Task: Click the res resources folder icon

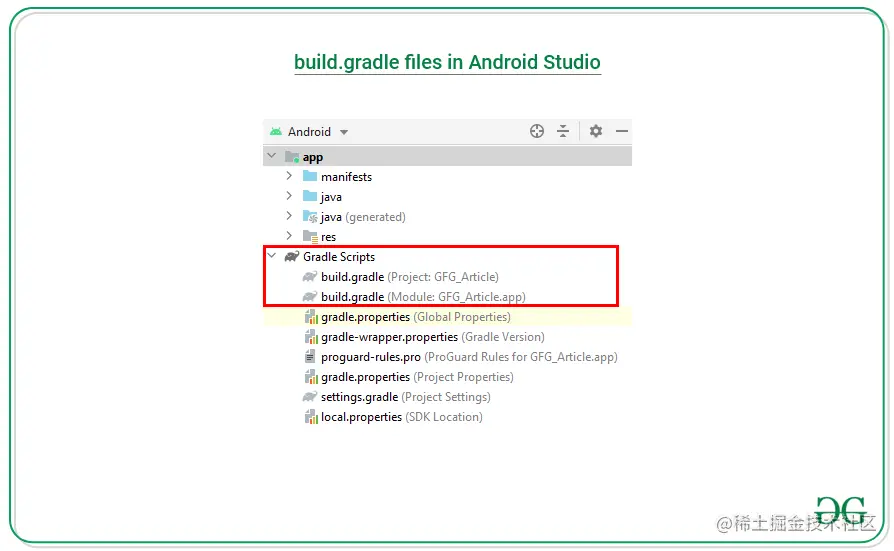Action: 310,236
